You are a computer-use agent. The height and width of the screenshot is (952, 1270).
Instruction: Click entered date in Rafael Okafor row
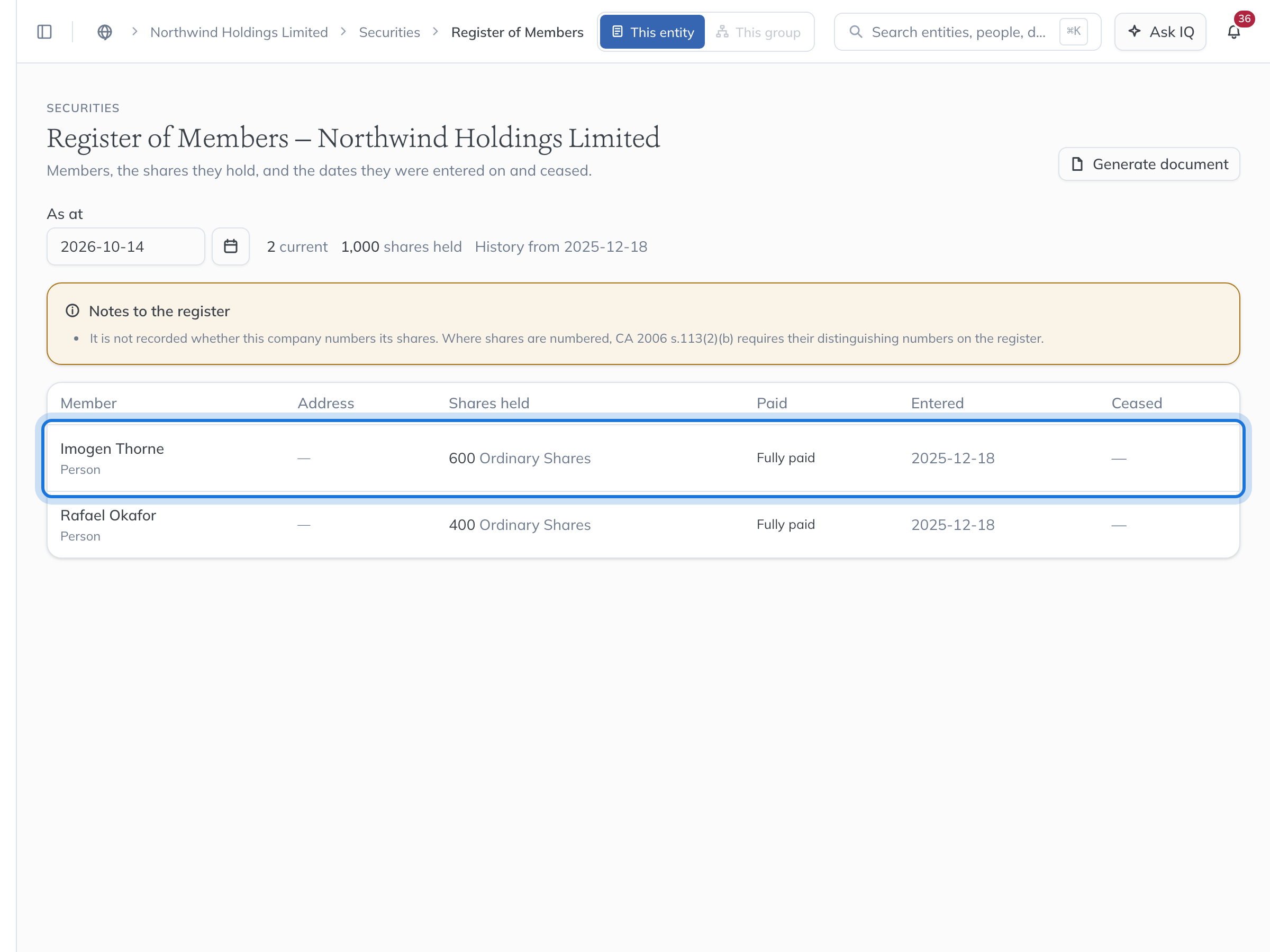952,525
